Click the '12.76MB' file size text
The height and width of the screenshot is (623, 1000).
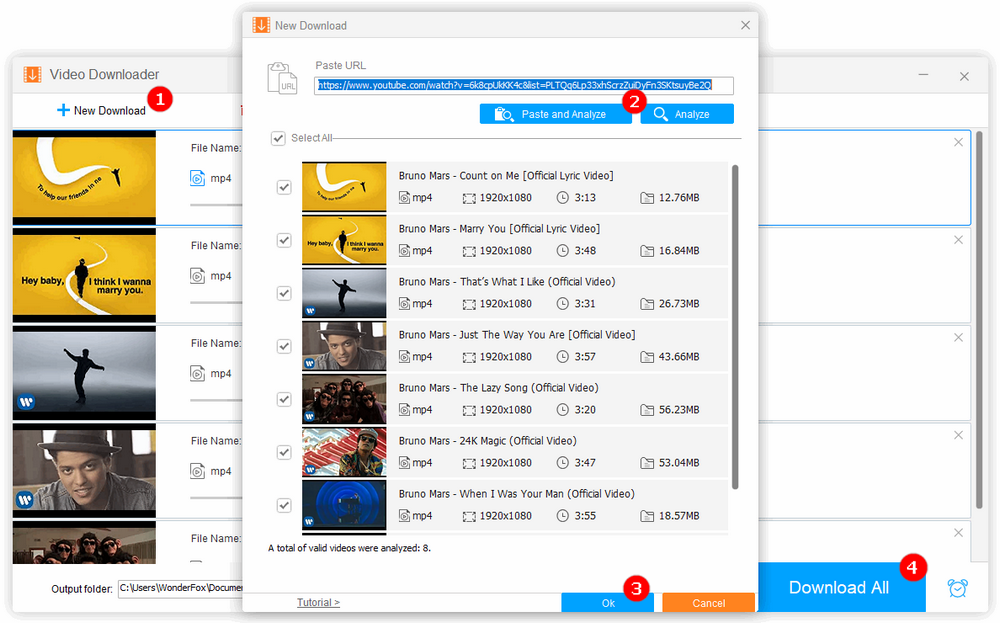[679, 198]
